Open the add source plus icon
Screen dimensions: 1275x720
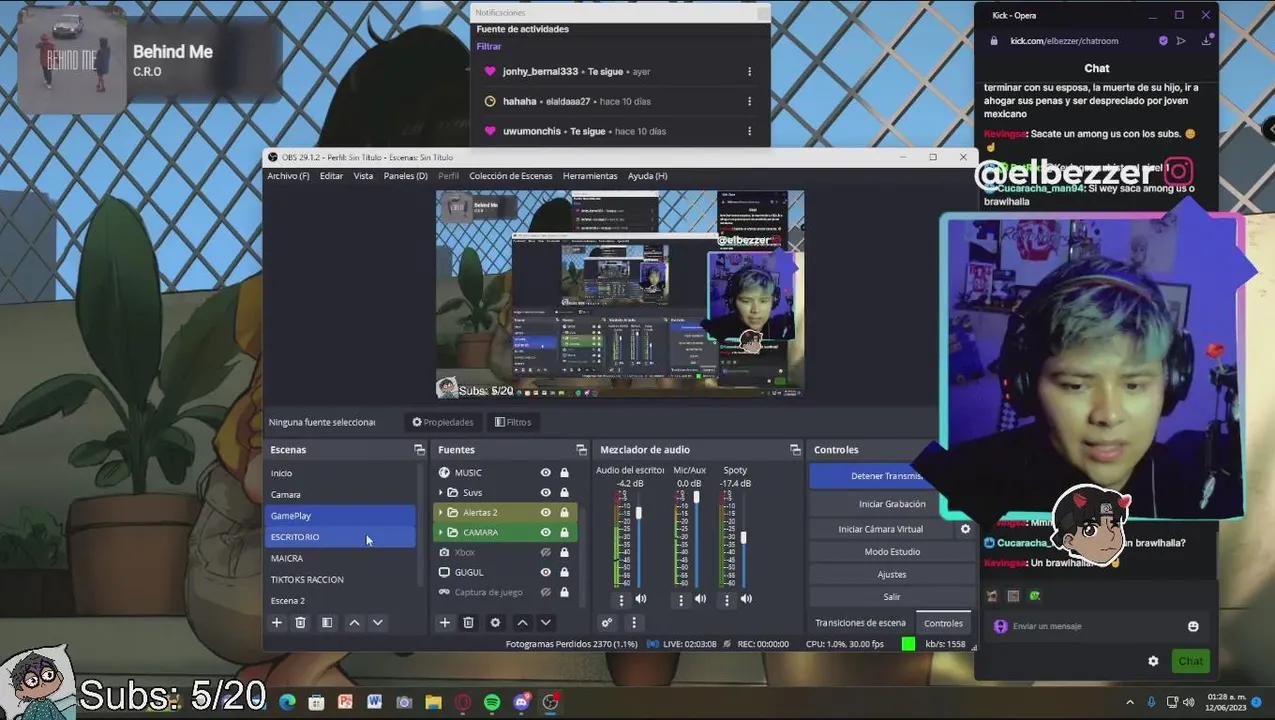[443, 623]
